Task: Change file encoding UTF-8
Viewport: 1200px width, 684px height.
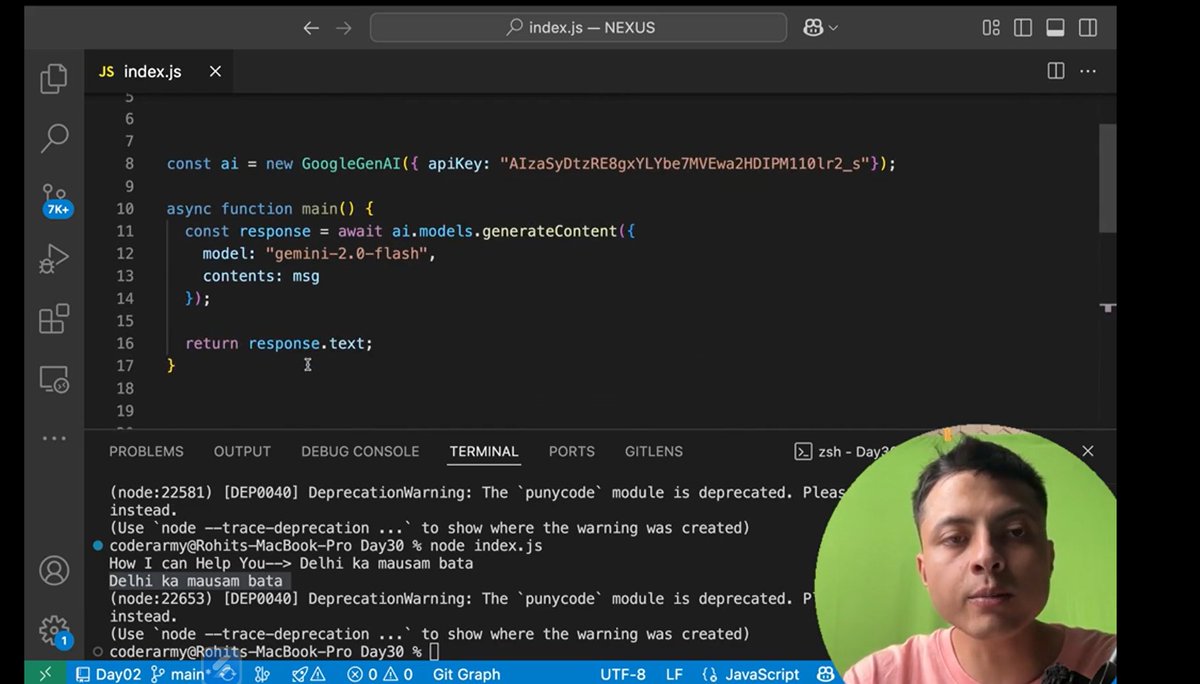Action: click(623, 674)
